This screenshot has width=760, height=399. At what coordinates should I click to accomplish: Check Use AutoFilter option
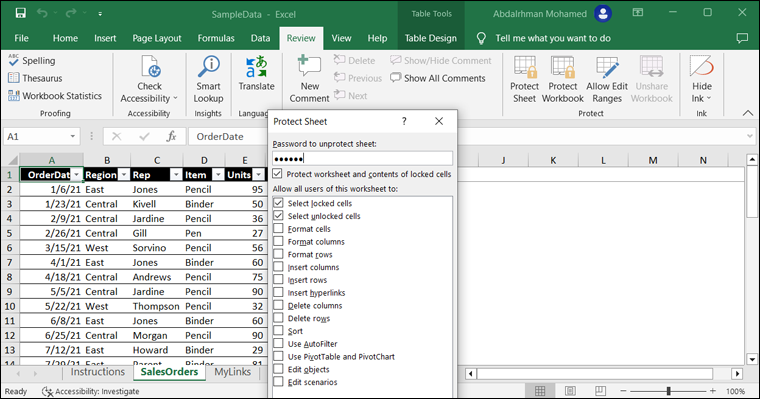pyautogui.click(x=278, y=343)
